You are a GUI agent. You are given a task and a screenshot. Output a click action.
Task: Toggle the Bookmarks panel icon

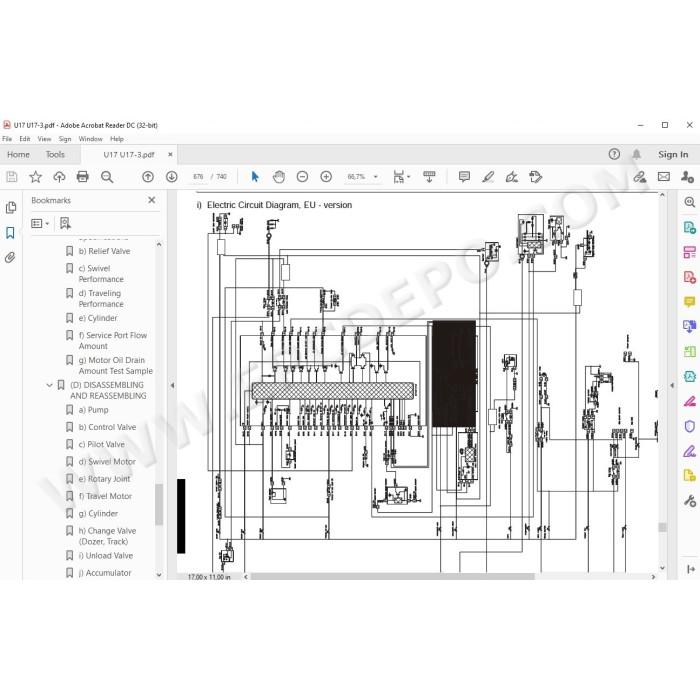coord(10,233)
